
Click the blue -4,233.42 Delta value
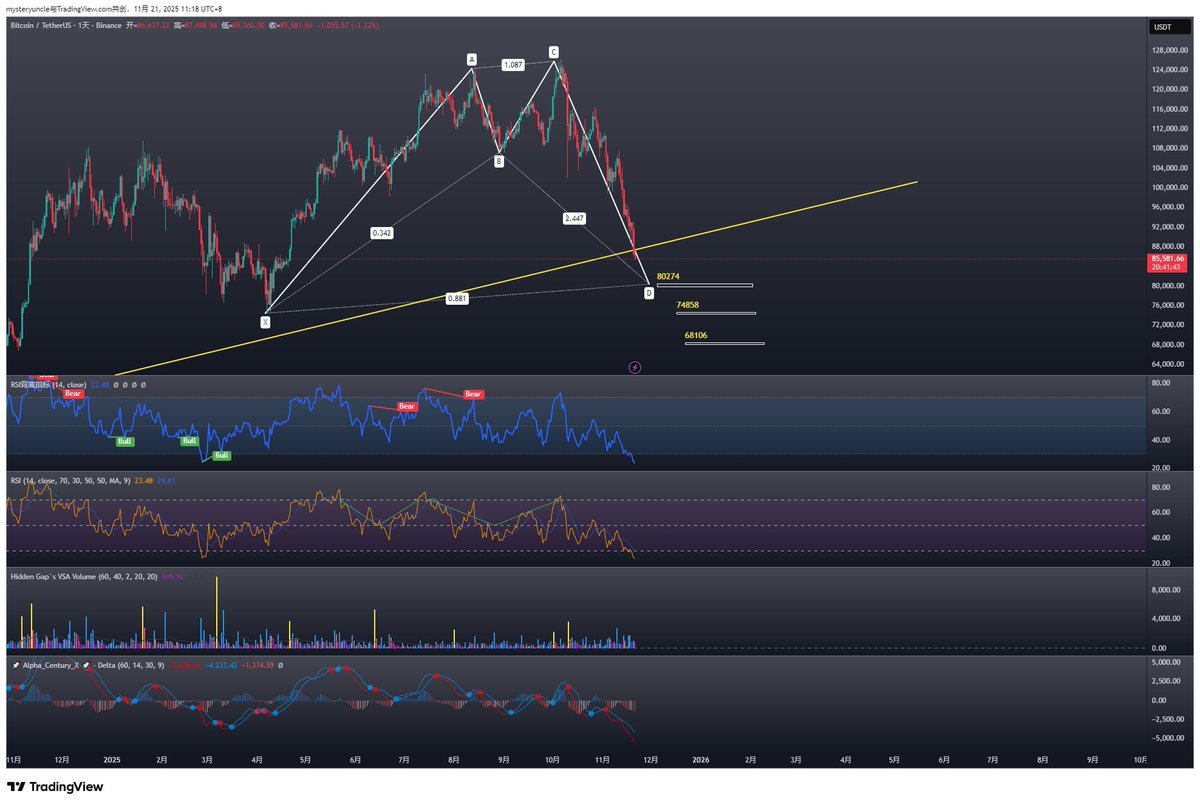tap(221, 664)
